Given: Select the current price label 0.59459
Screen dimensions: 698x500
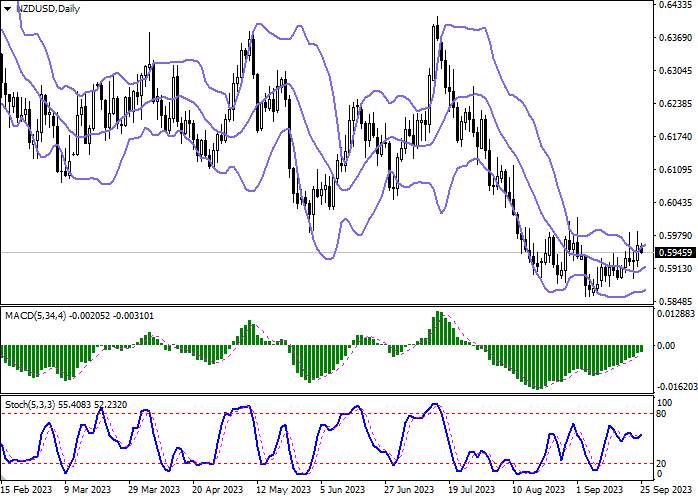Looking at the screenshot, I should pyautogui.click(x=676, y=252).
